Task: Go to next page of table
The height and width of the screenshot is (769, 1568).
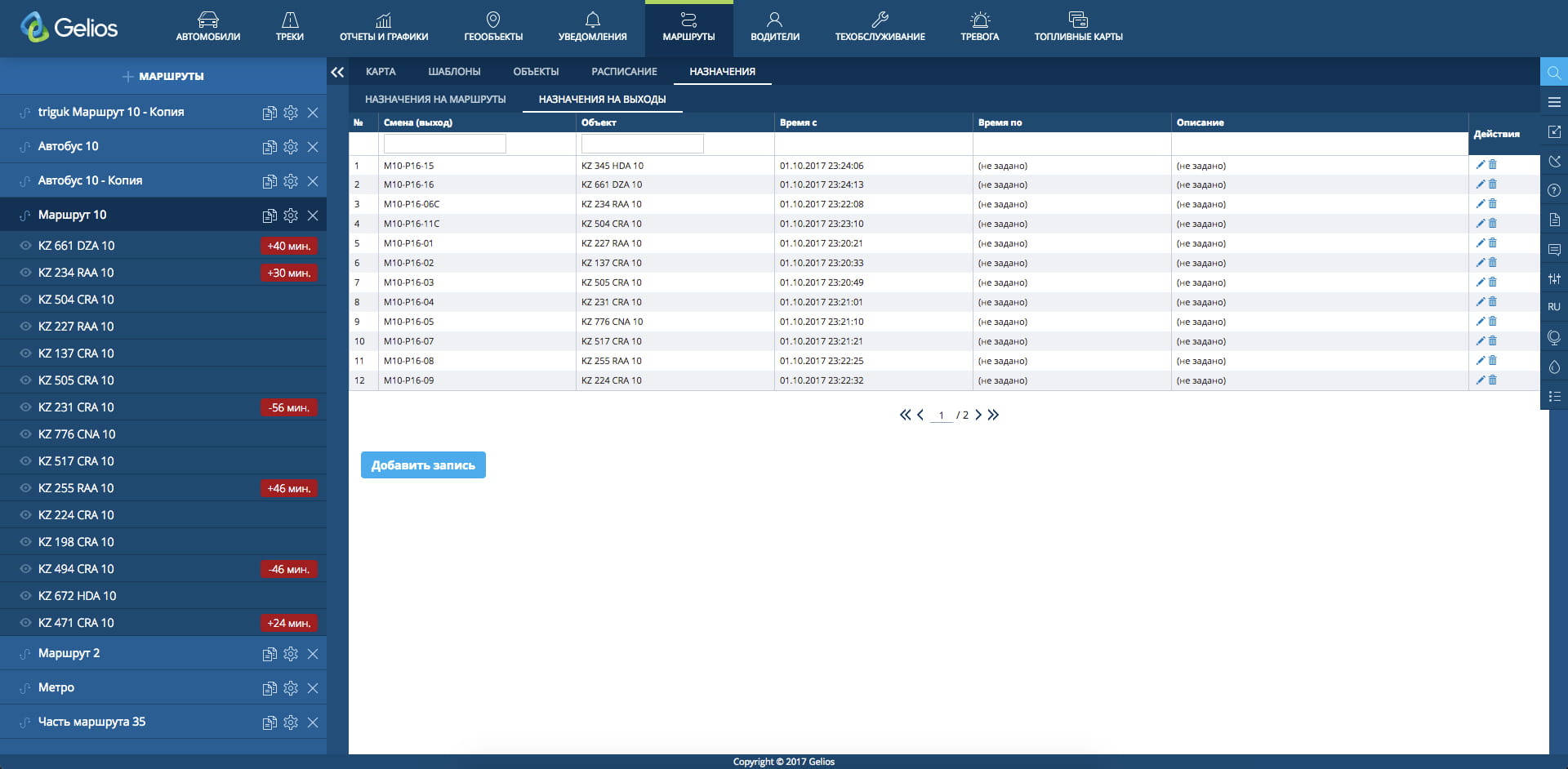Action: (x=978, y=415)
